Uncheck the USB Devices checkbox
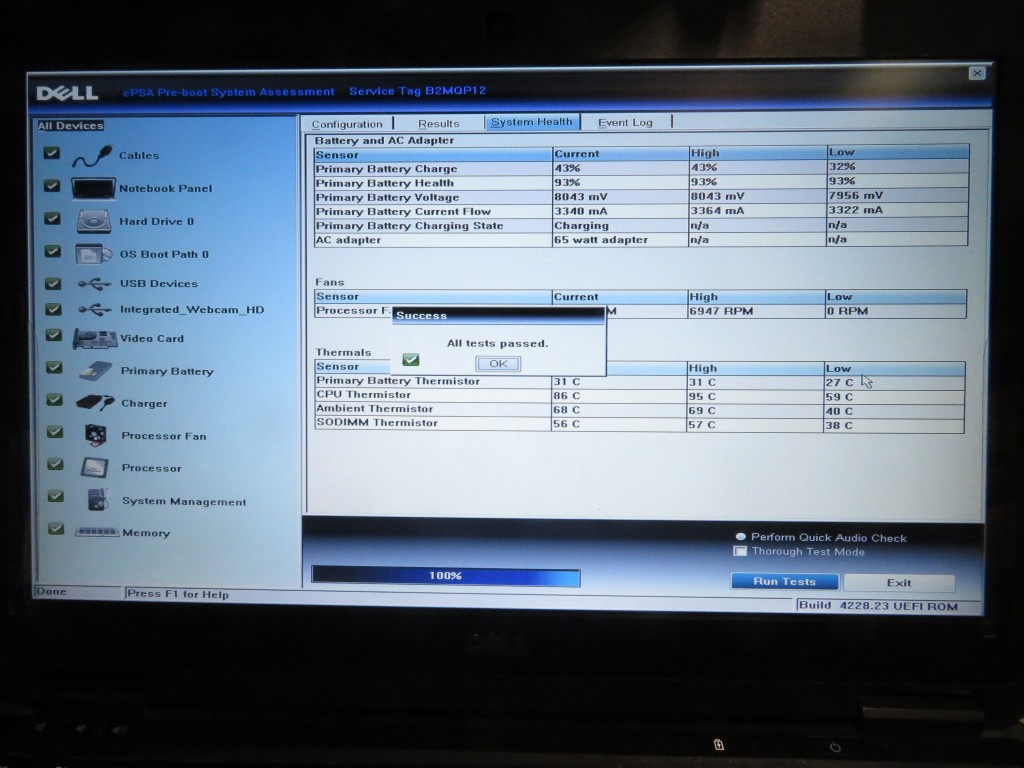Image resolution: width=1024 pixels, height=768 pixels. [53, 283]
